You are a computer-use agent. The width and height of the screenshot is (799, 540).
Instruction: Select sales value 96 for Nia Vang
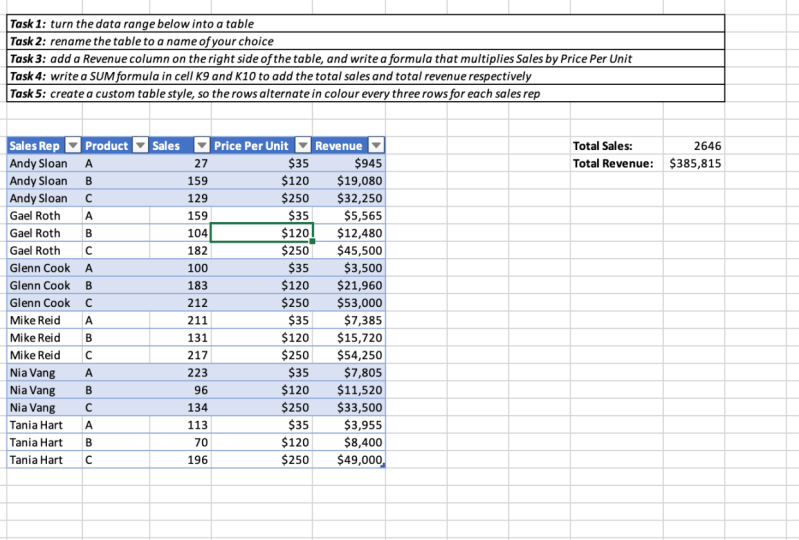tap(180, 390)
